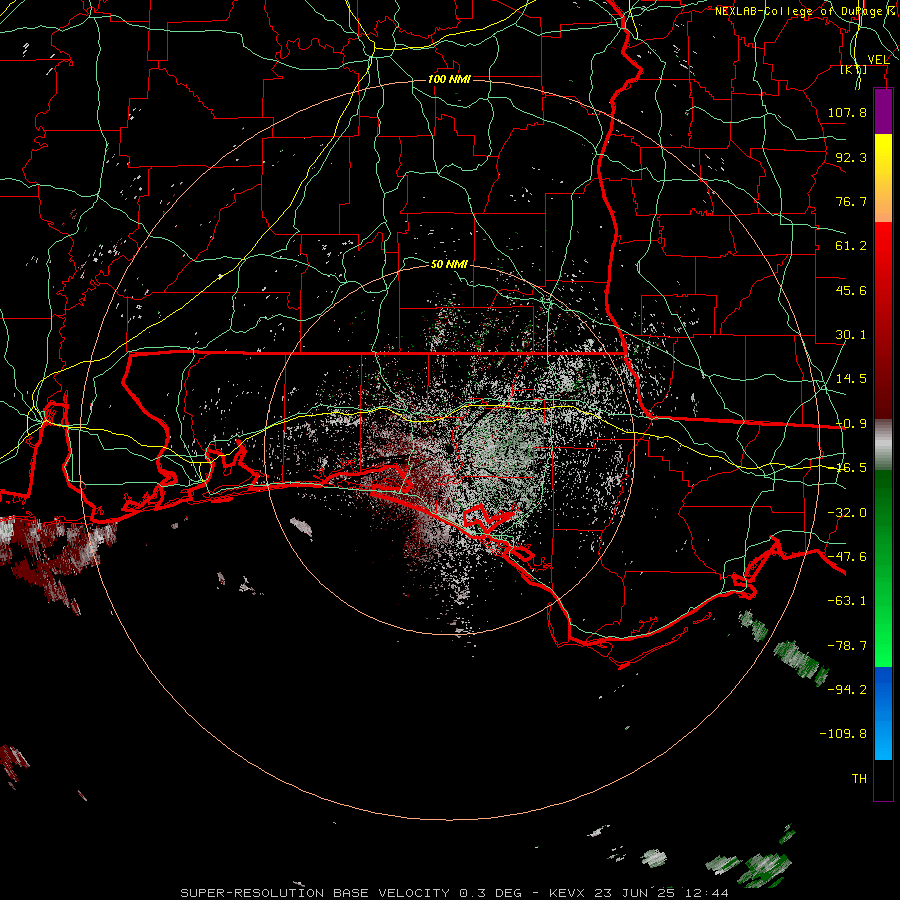Click the 107.8 legend value
This screenshot has width=900, height=900.
click(847, 112)
